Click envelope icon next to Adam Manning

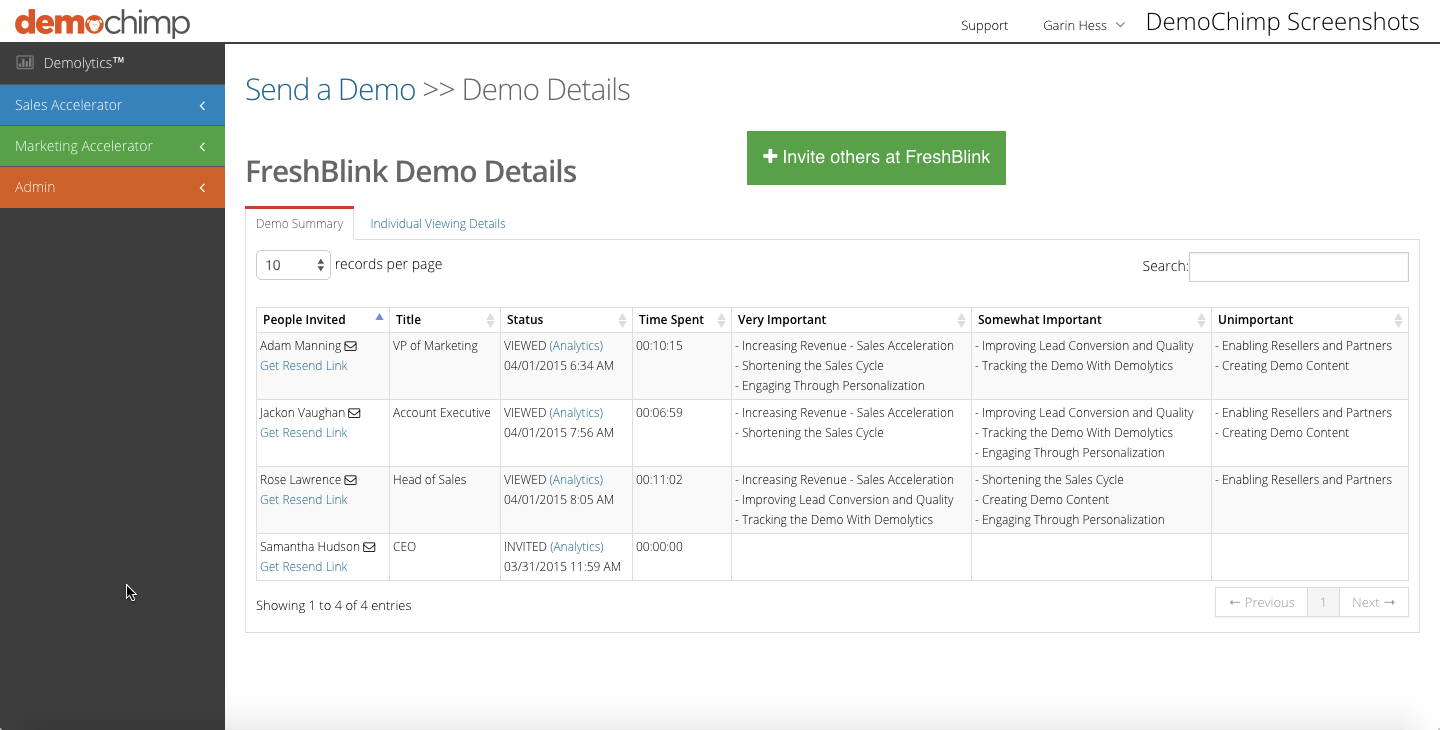(350, 346)
